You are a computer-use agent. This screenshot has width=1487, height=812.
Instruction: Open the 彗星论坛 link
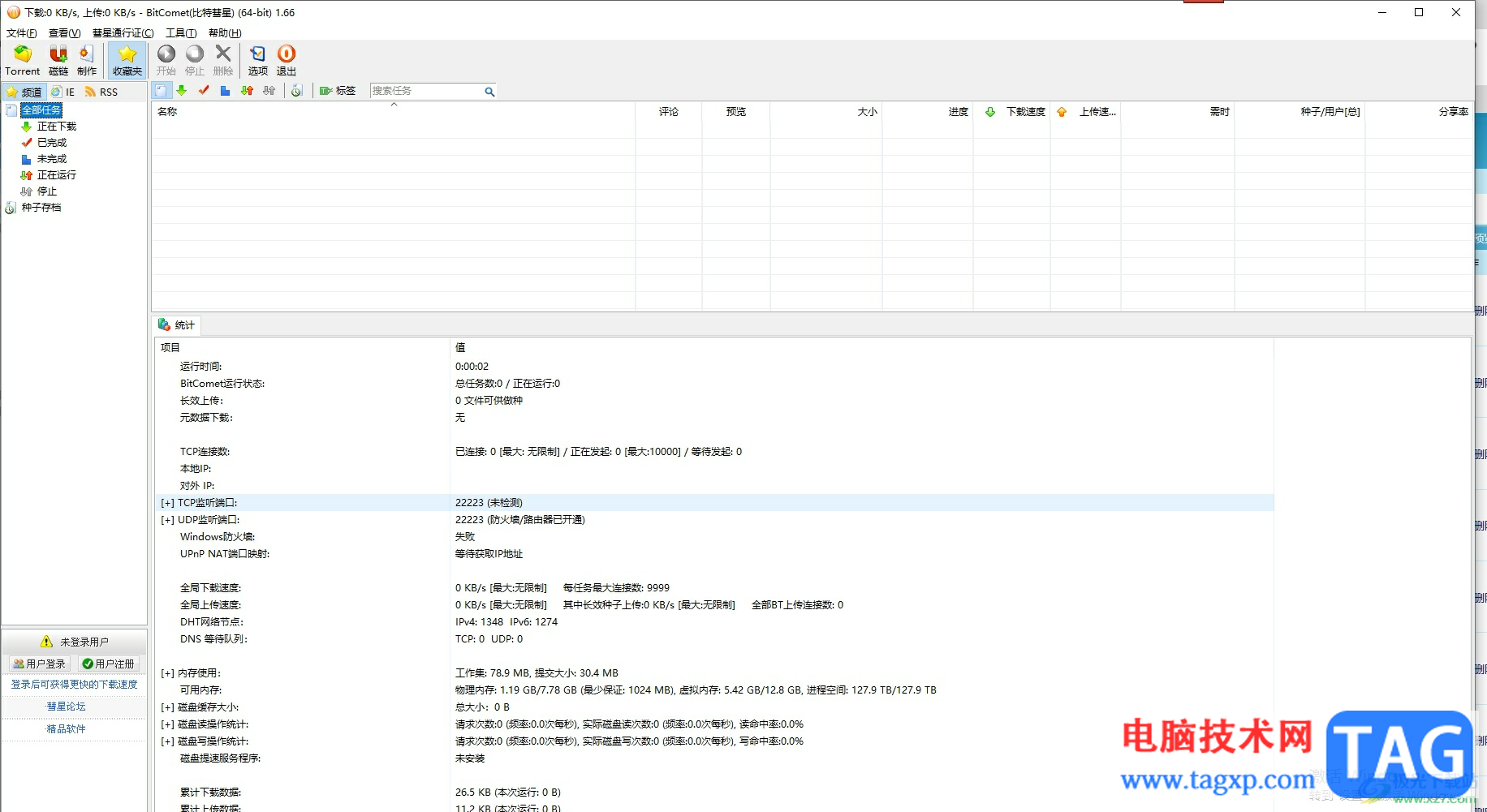[x=66, y=707]
